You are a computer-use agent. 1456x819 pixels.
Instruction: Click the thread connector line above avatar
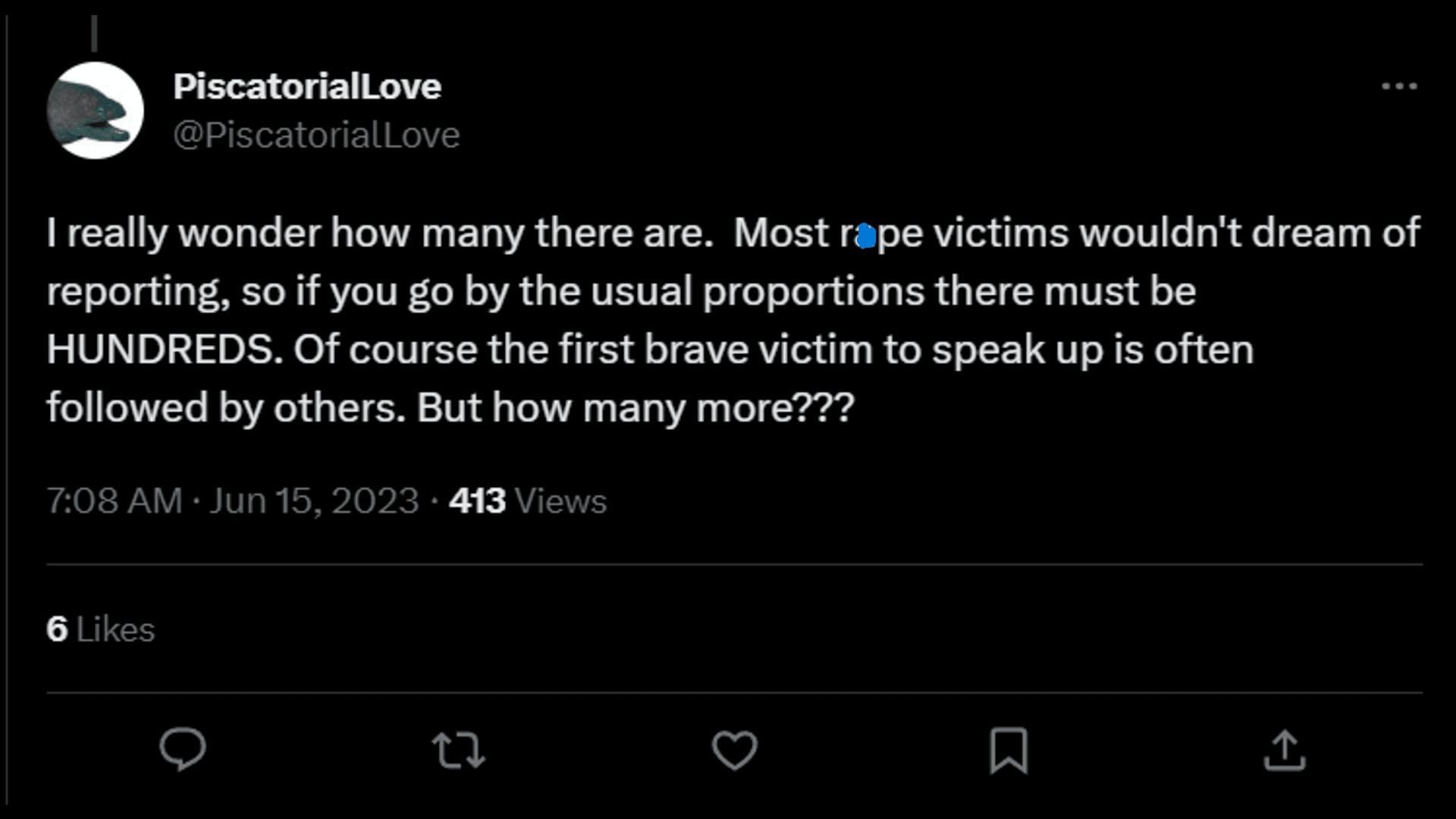[95, 33]
